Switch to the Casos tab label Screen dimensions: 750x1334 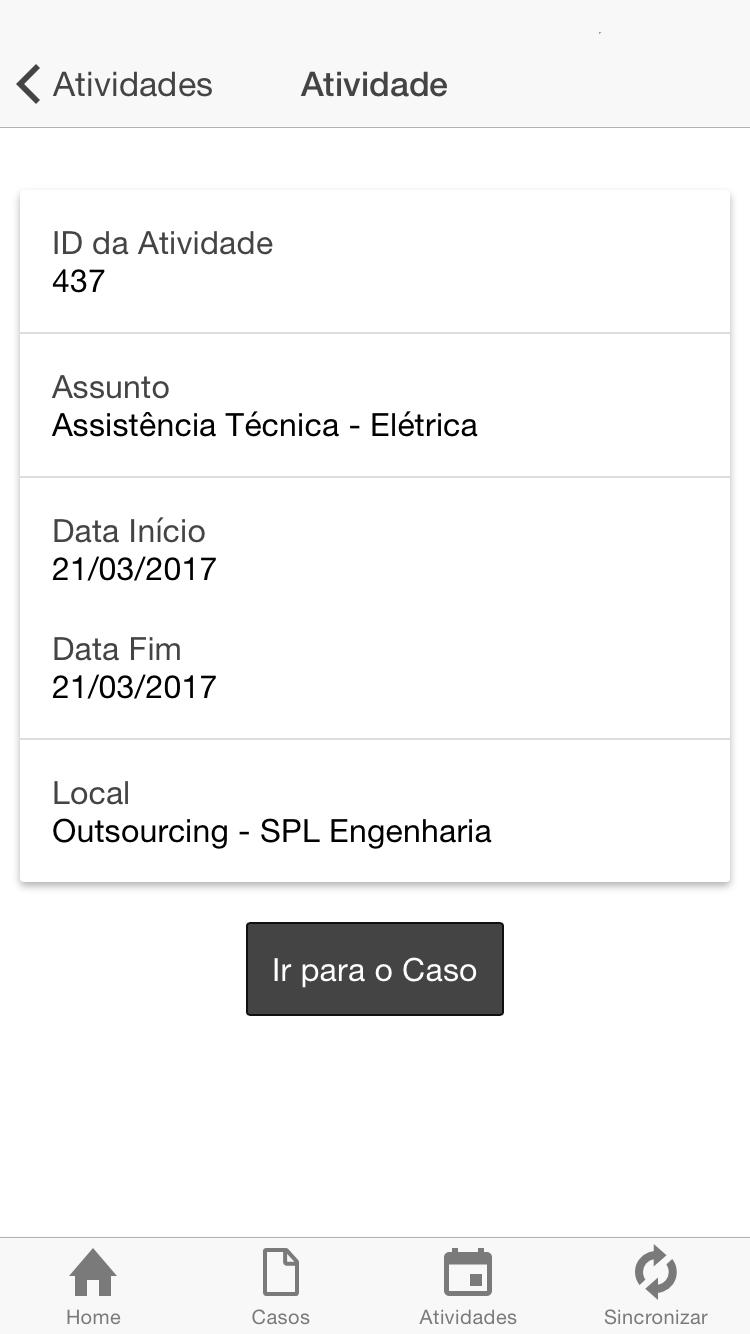click(280, 1317)
